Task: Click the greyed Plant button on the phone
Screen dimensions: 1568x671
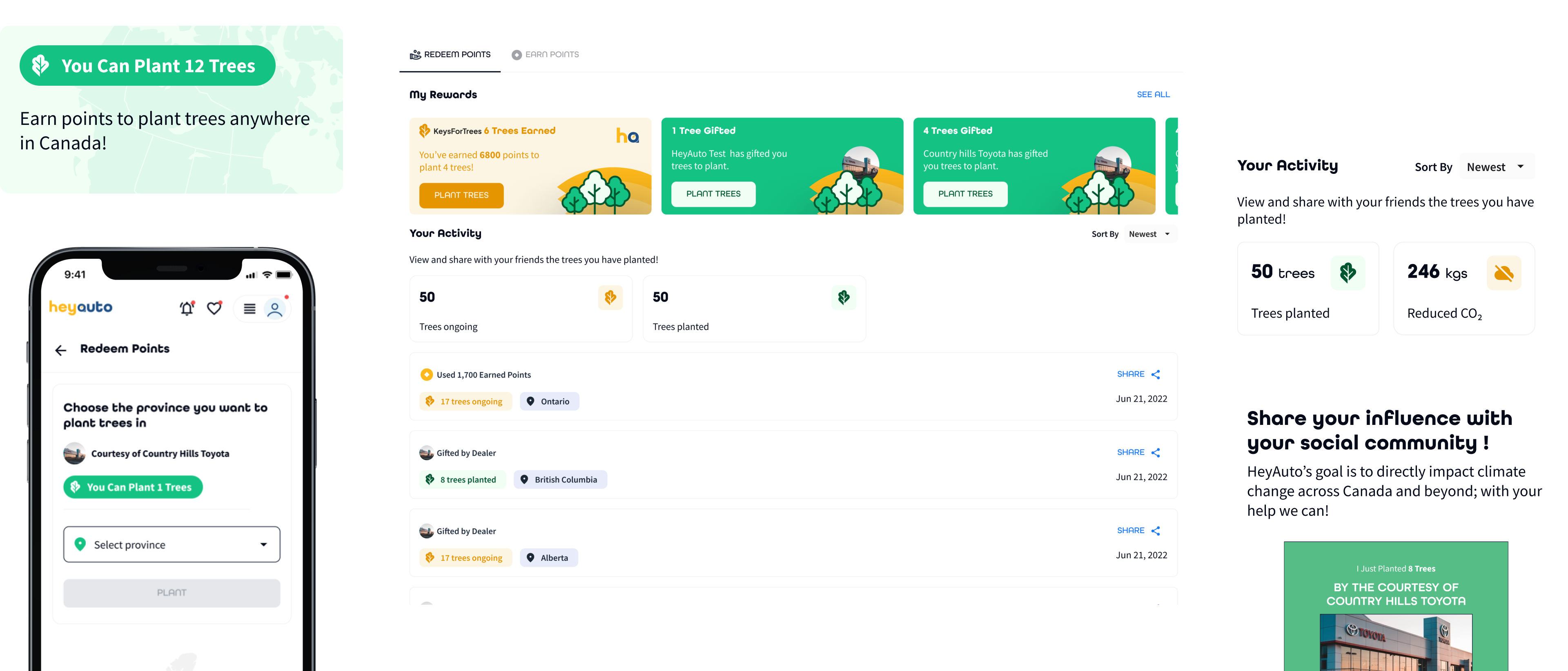Action: (171, 593)
